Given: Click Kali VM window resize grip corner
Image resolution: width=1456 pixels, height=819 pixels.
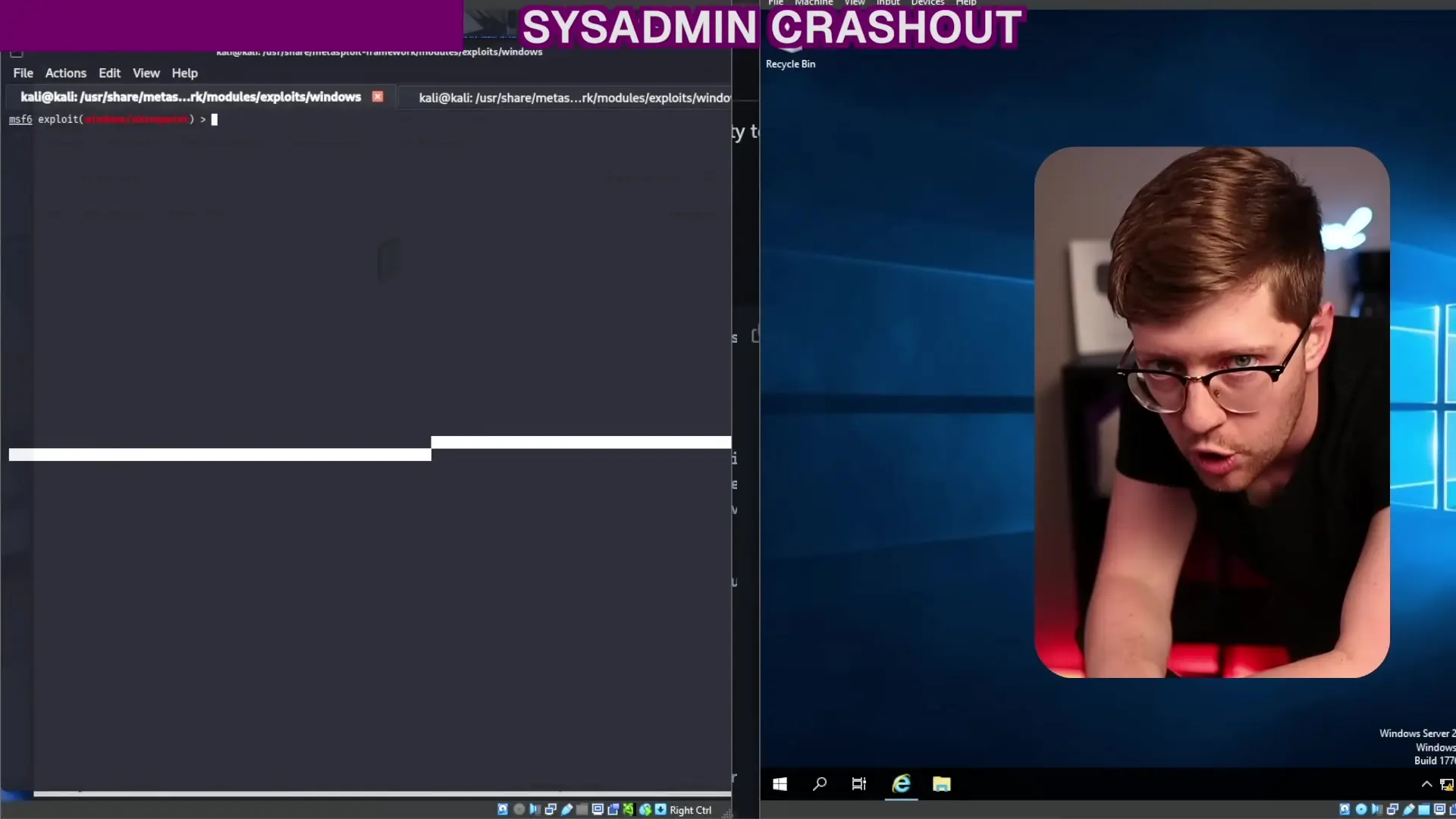Looking at the screenshot, I should click(726, 813).
